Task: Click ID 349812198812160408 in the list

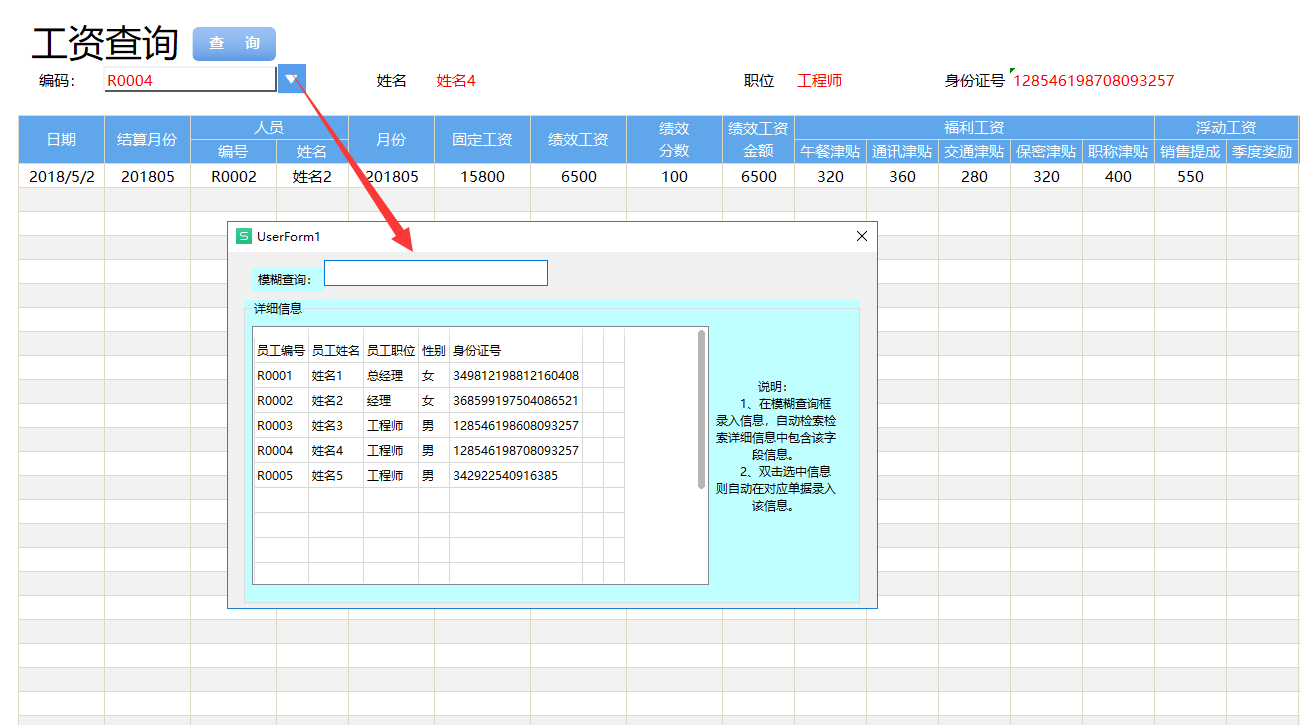Action: 516,376
